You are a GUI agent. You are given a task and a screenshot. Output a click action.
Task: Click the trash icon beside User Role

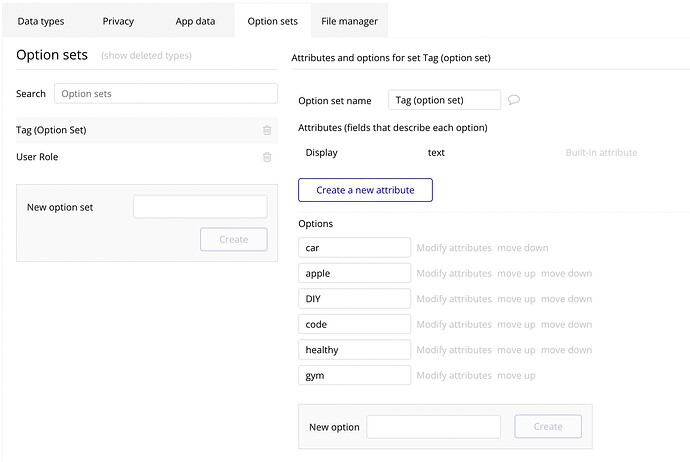(x=267, y=157)
